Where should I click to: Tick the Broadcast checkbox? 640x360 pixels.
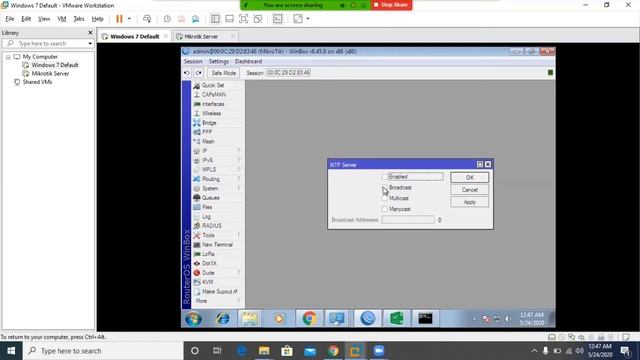(384, 188)
